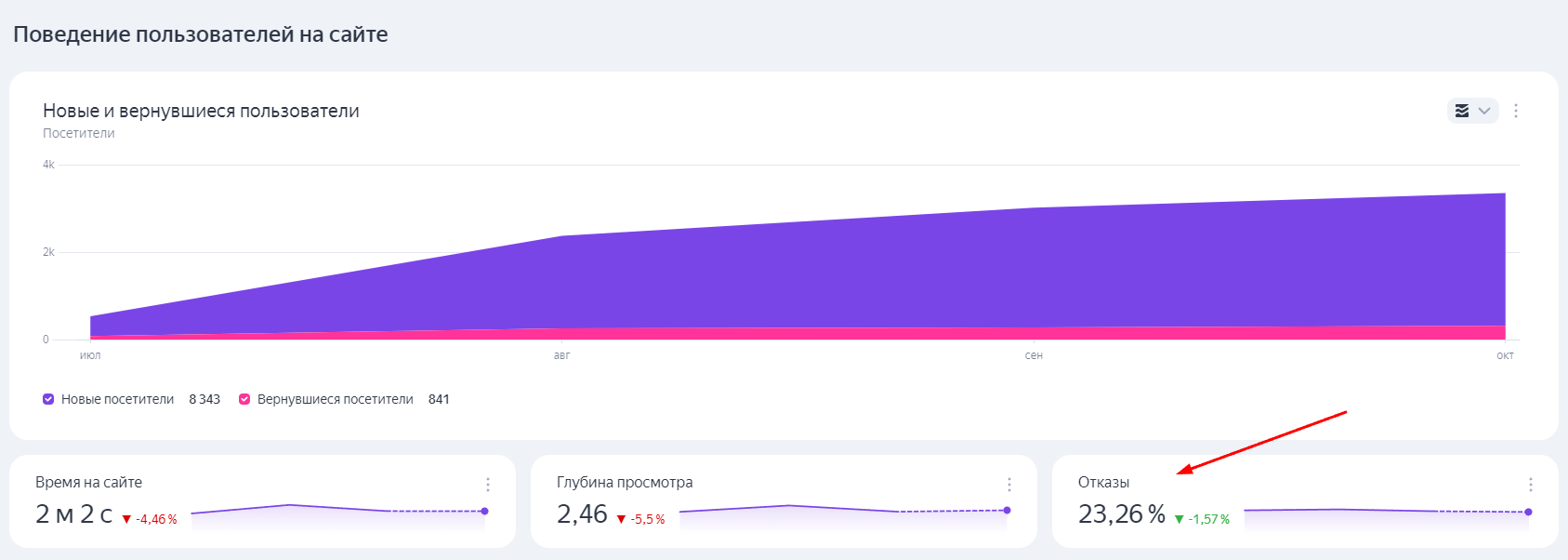Screen dimensions: 1568x560
Task: Uncheck the Вернувшиеся посетители checkbox
Action: [x=244, y=398]
